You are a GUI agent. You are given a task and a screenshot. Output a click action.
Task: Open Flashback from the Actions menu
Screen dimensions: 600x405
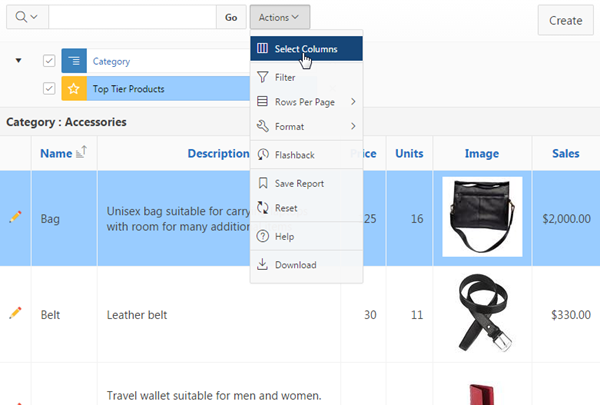(x=294, y=155)
